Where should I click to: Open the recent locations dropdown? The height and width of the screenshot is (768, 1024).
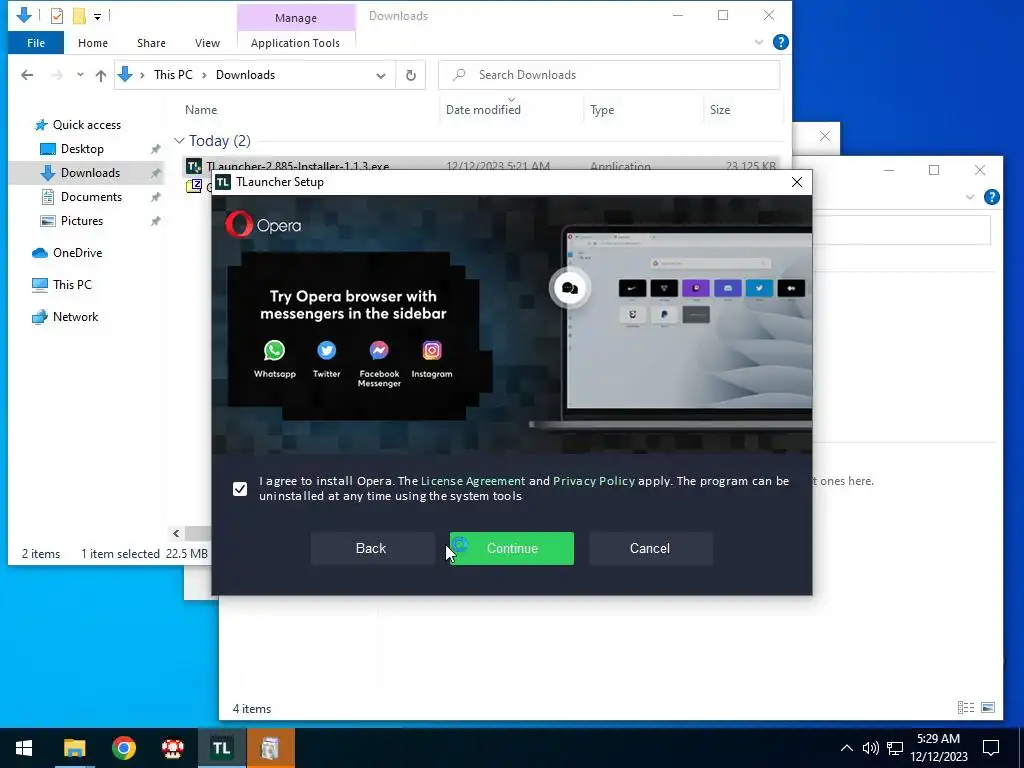(80, 75)
